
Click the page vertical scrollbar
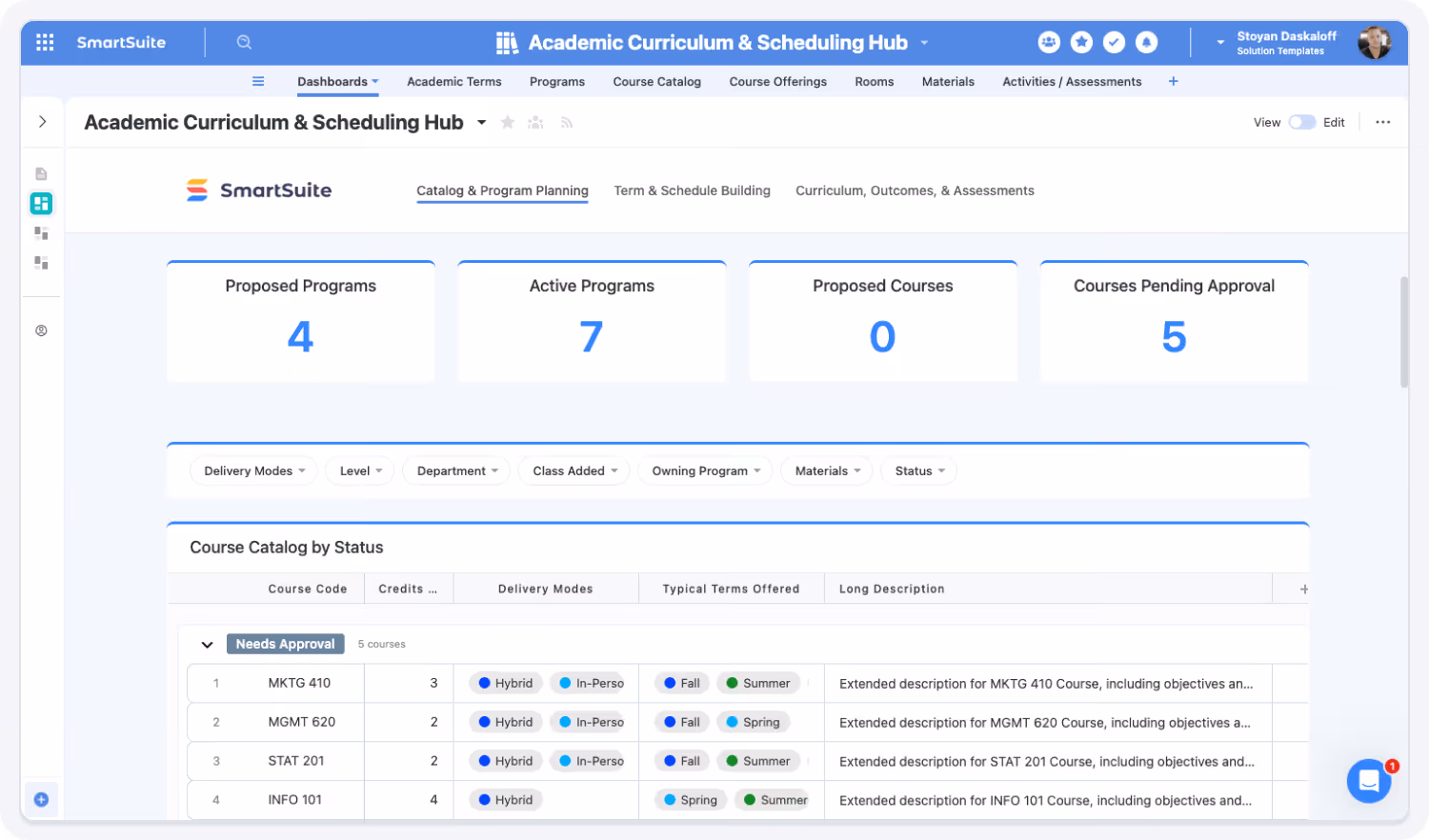[x=1403, y=331]
